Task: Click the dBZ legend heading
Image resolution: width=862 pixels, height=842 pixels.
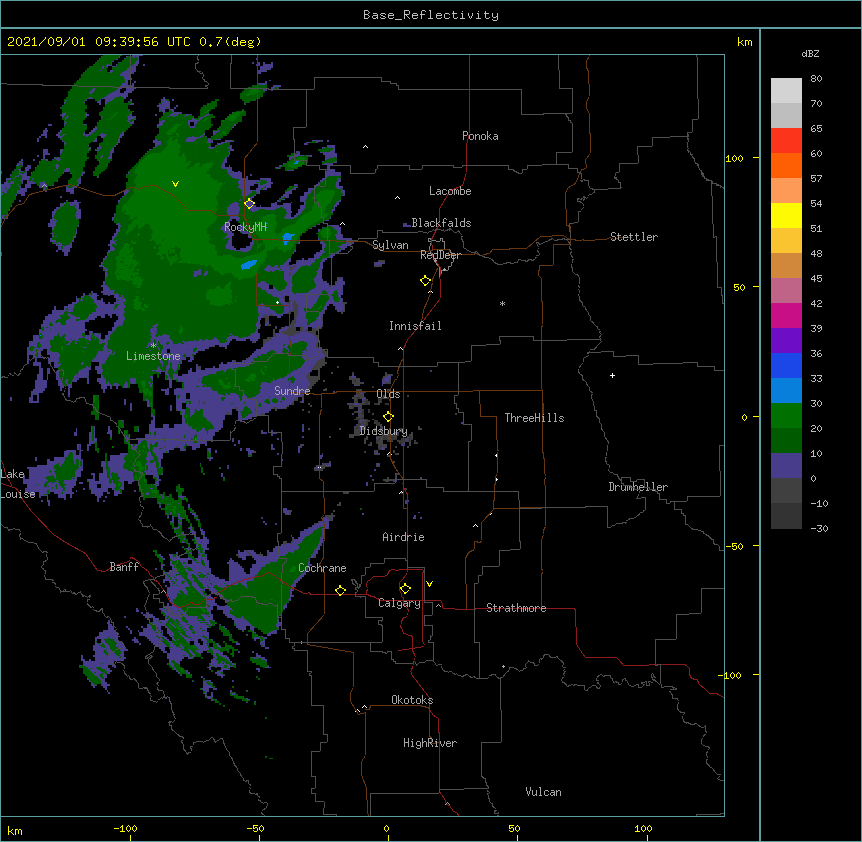Action: coord(810,54)
